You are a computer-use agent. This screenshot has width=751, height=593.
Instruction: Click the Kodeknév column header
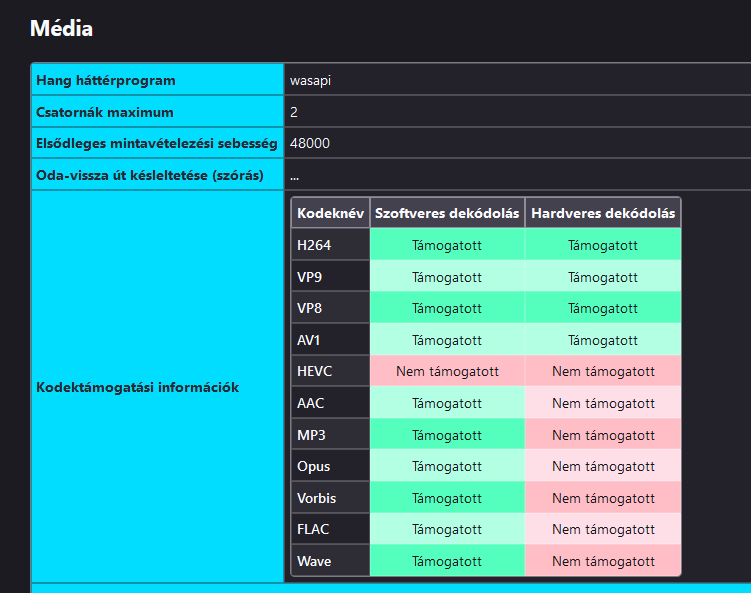coord(330,213)
